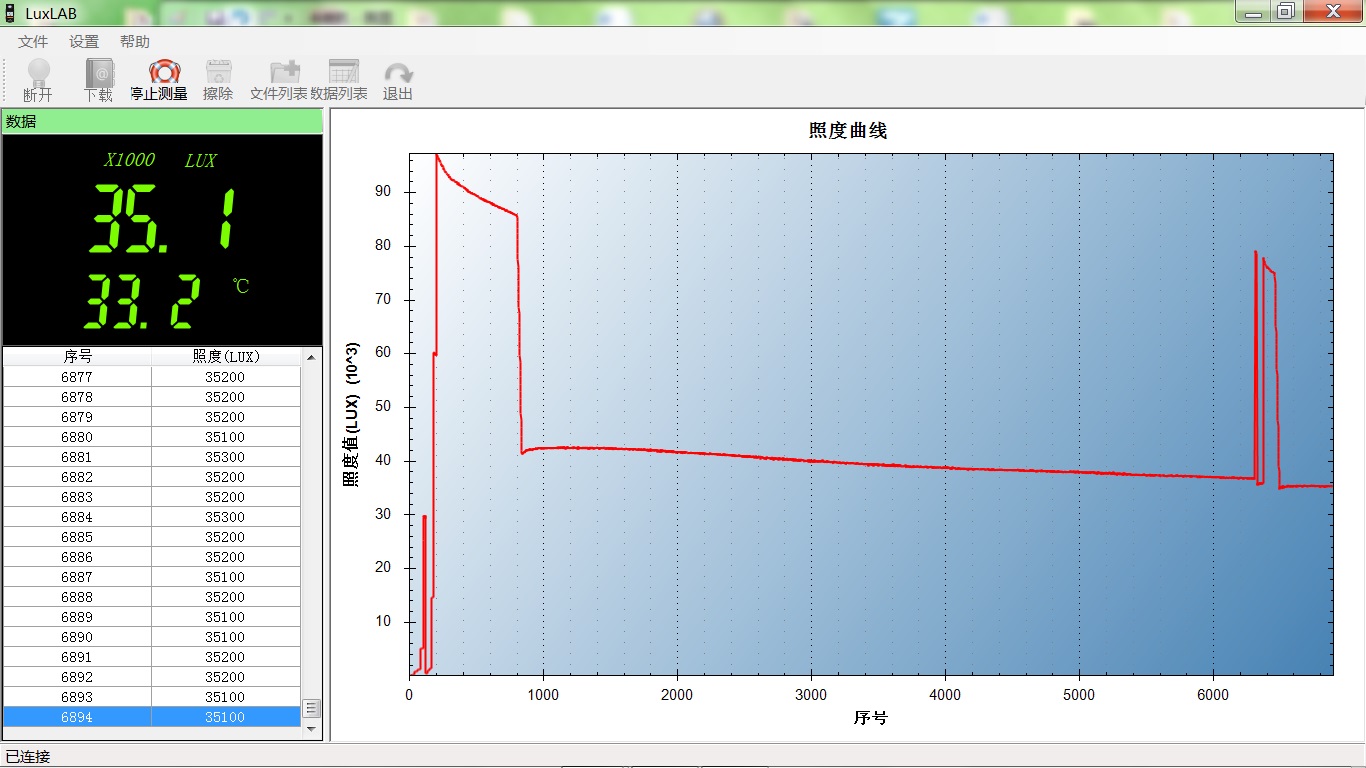Open the 帮助 menu
Viewport: 1366px width, 768px height.
(135, 42)
